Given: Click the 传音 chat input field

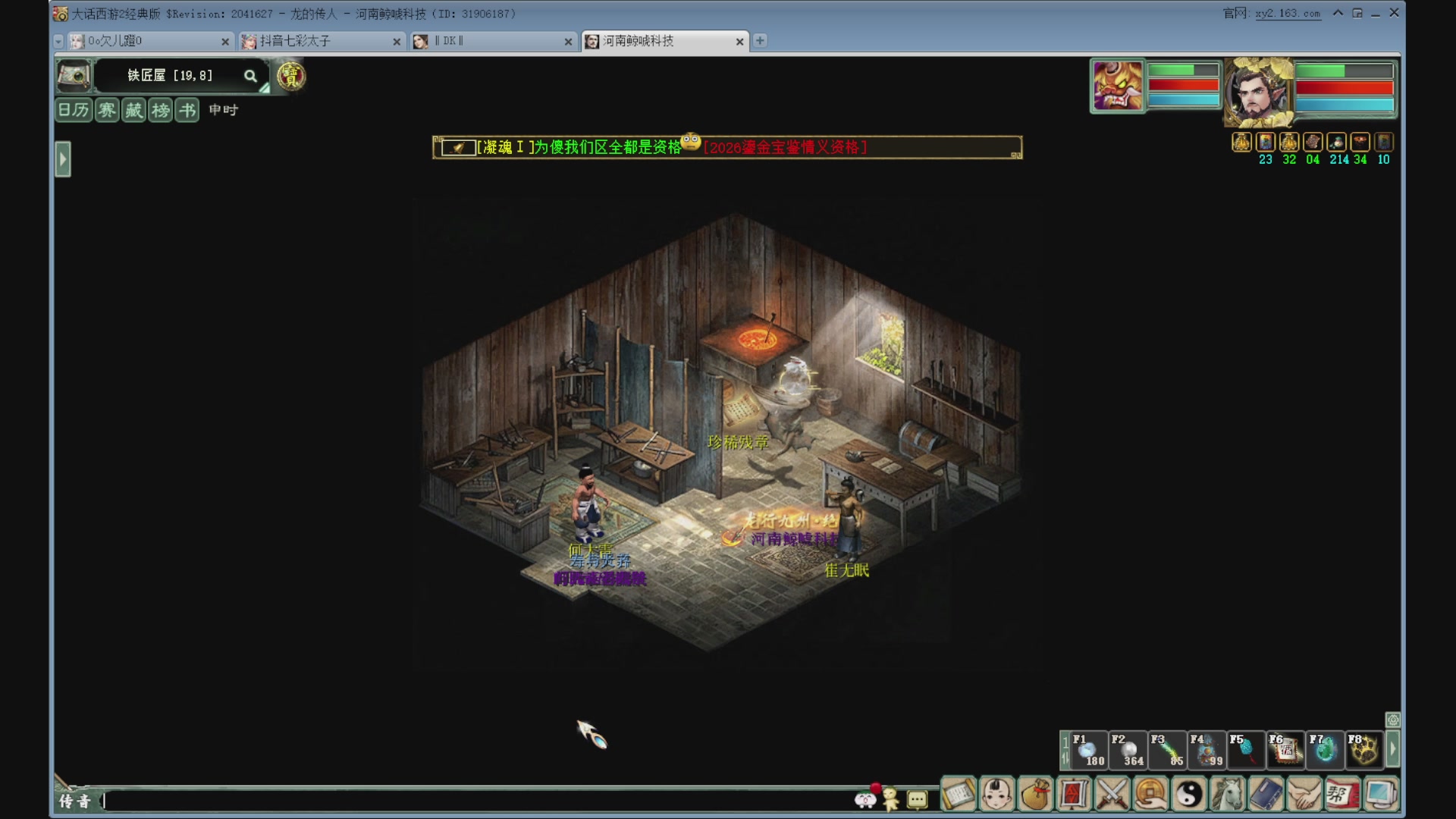Looking at the screenshot, I should [478, 801].
